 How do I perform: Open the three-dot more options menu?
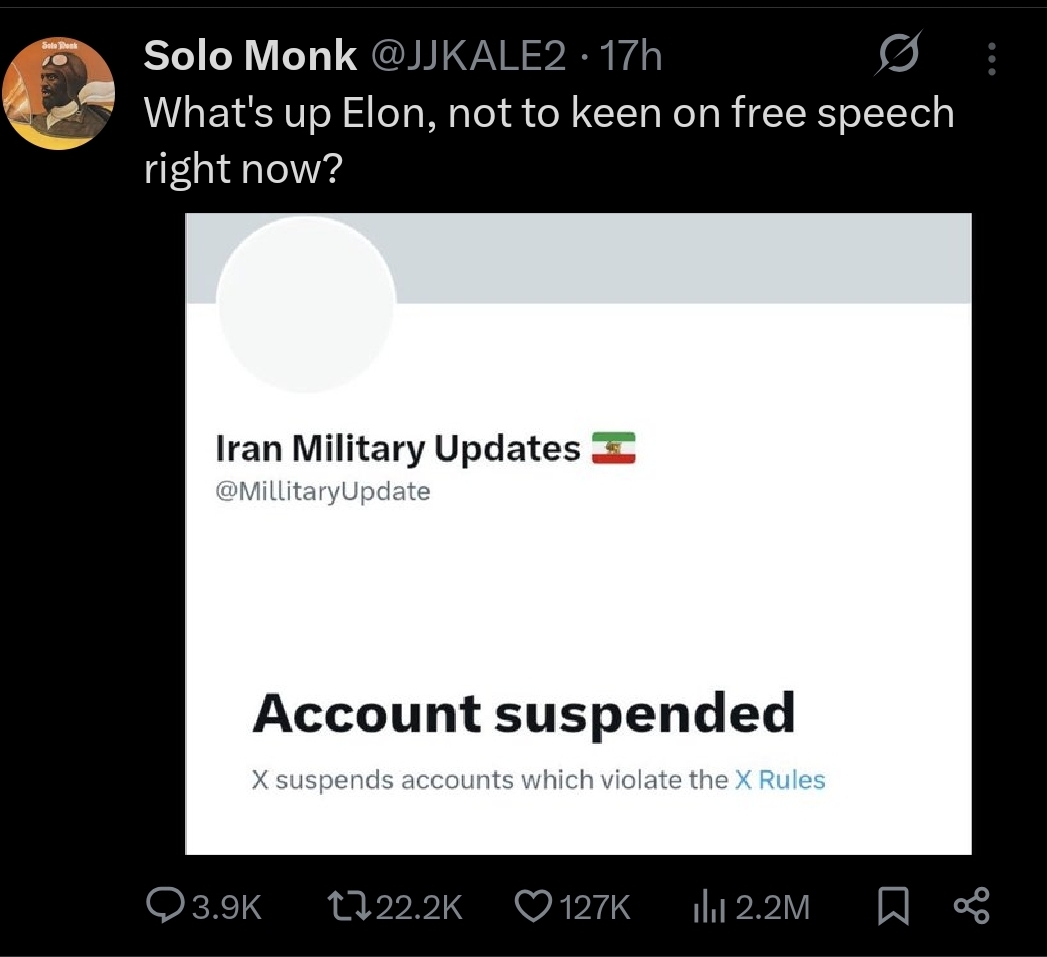[991, 60]
